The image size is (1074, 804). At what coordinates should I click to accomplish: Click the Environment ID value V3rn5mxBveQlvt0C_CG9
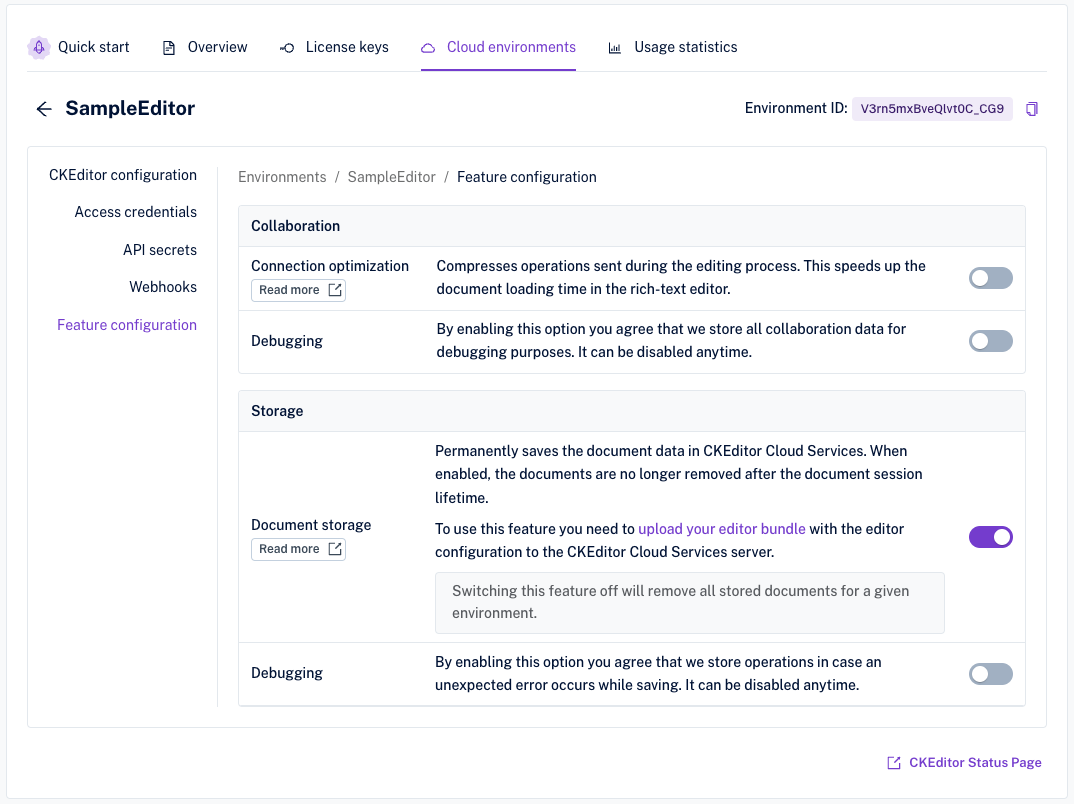[932, 109]
